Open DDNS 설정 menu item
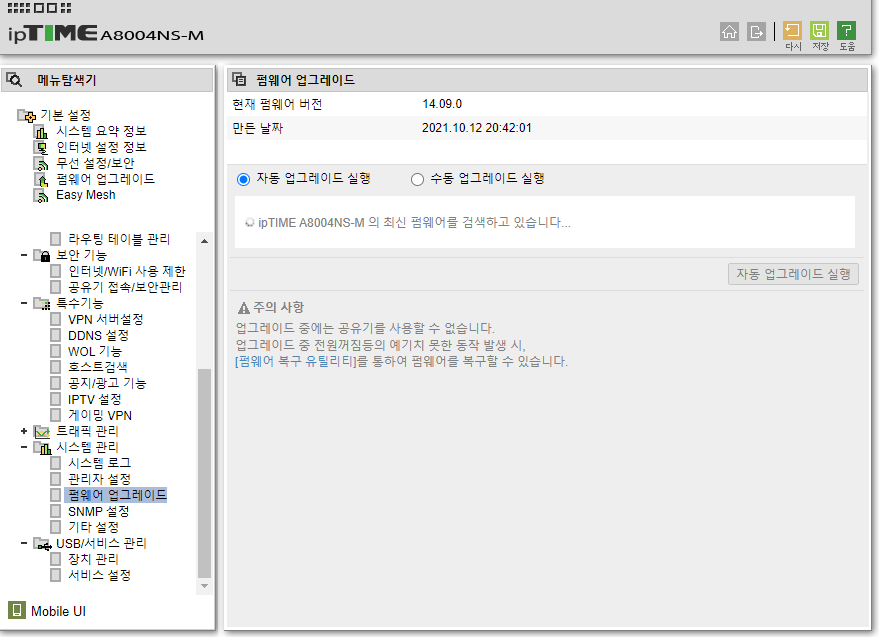 [x=98, y=335]
